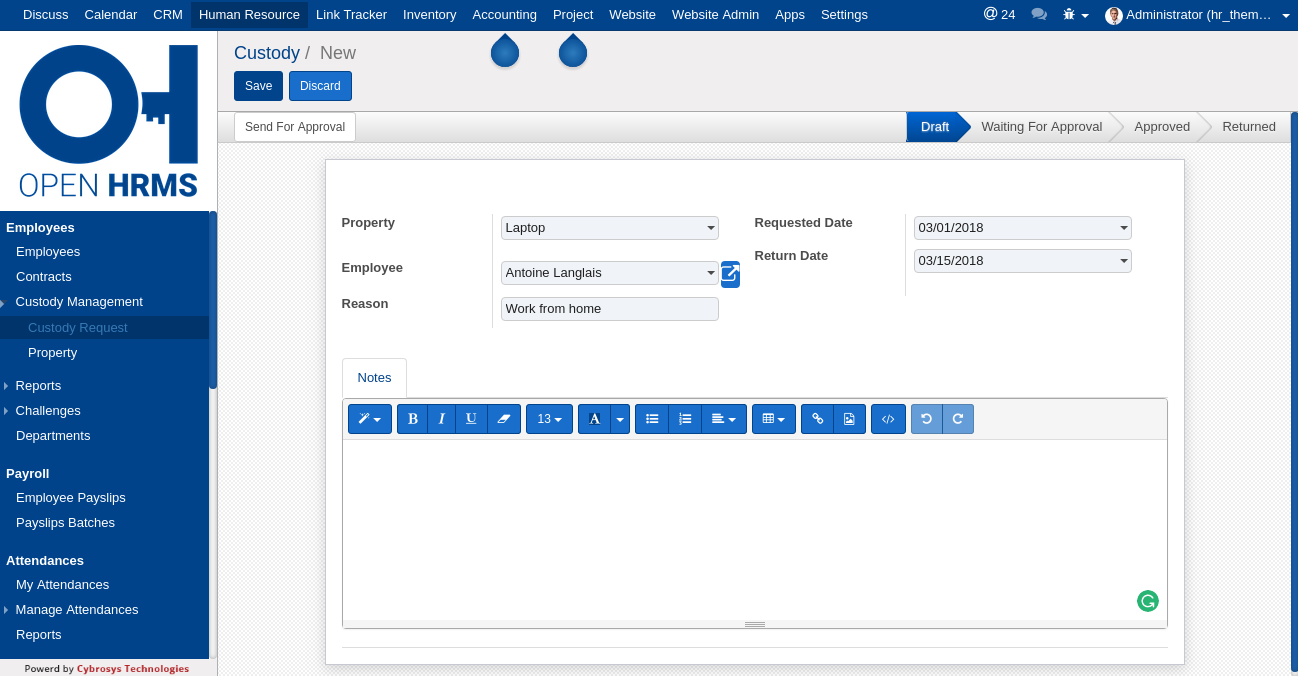The width and height of the screenshot is (1298, 676).
Task: Toggle bold formatting in notes editor
Action: click(x=412, y=419)
